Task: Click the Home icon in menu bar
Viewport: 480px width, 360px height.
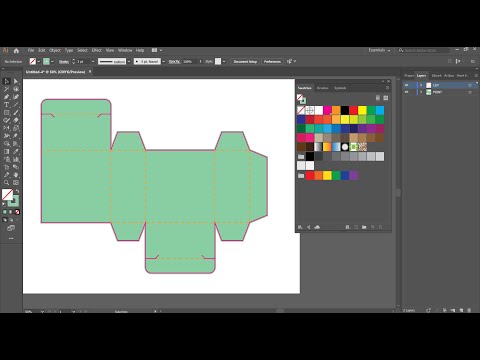Action: pos(16,51)
